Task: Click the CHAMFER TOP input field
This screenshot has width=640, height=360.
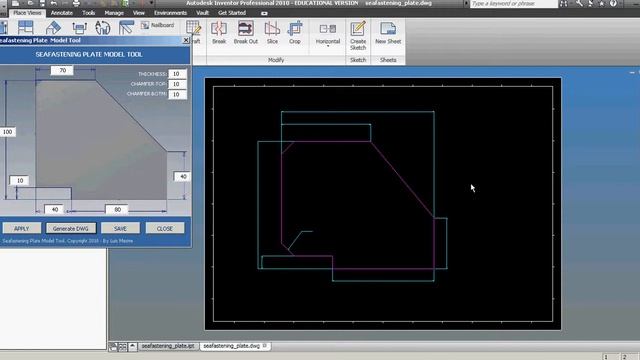Action: 177,84
